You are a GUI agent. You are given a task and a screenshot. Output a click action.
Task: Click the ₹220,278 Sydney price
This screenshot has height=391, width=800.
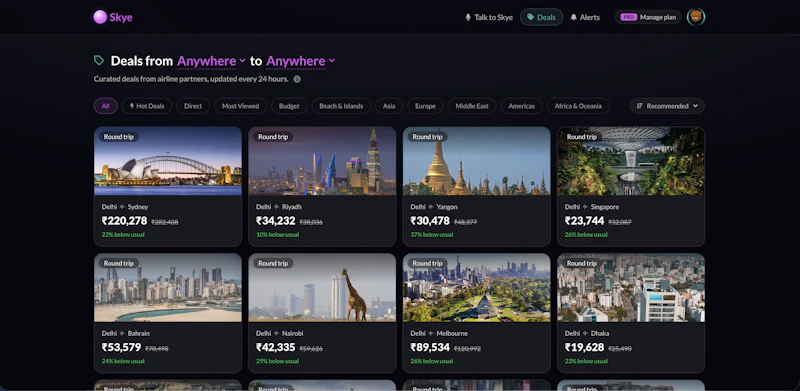coord(124,221)
